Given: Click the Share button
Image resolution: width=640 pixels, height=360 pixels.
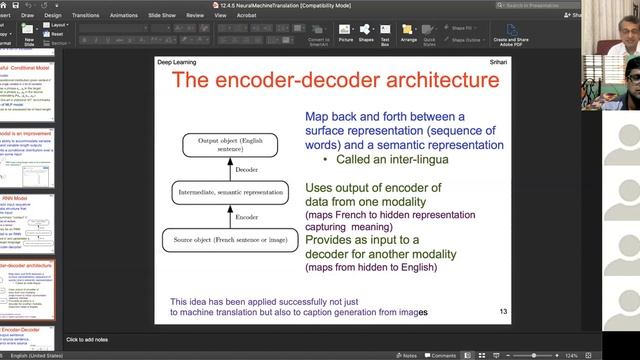Looking at the screenshot, I should (x=572, y=15).
